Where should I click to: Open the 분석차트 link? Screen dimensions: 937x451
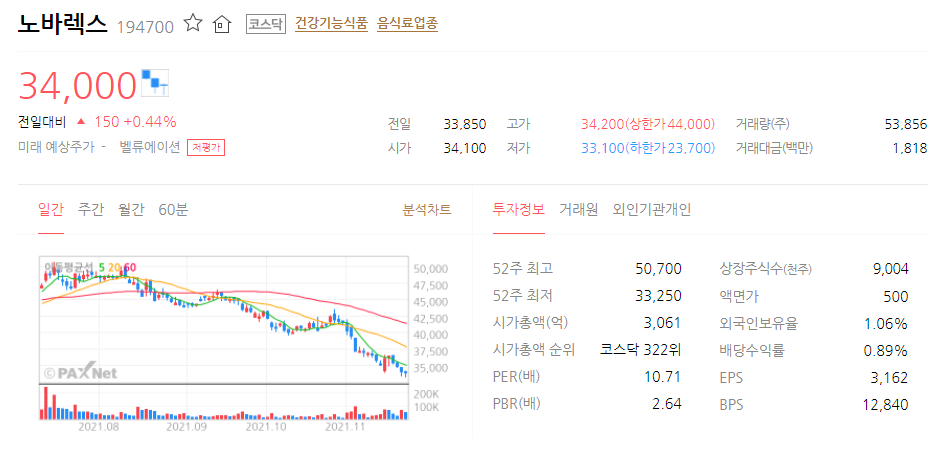click(427, 210)
